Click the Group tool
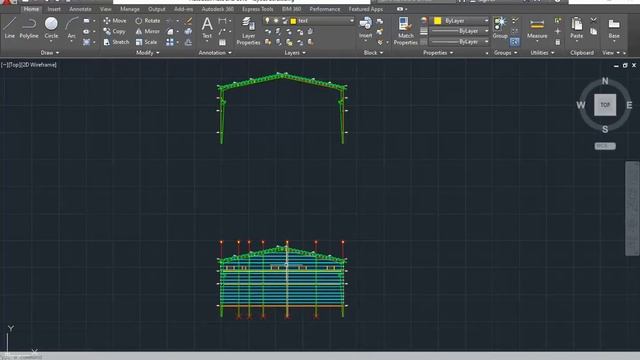Screen dimensions: 640x360 pyautogui.click(x=500, y=28)
